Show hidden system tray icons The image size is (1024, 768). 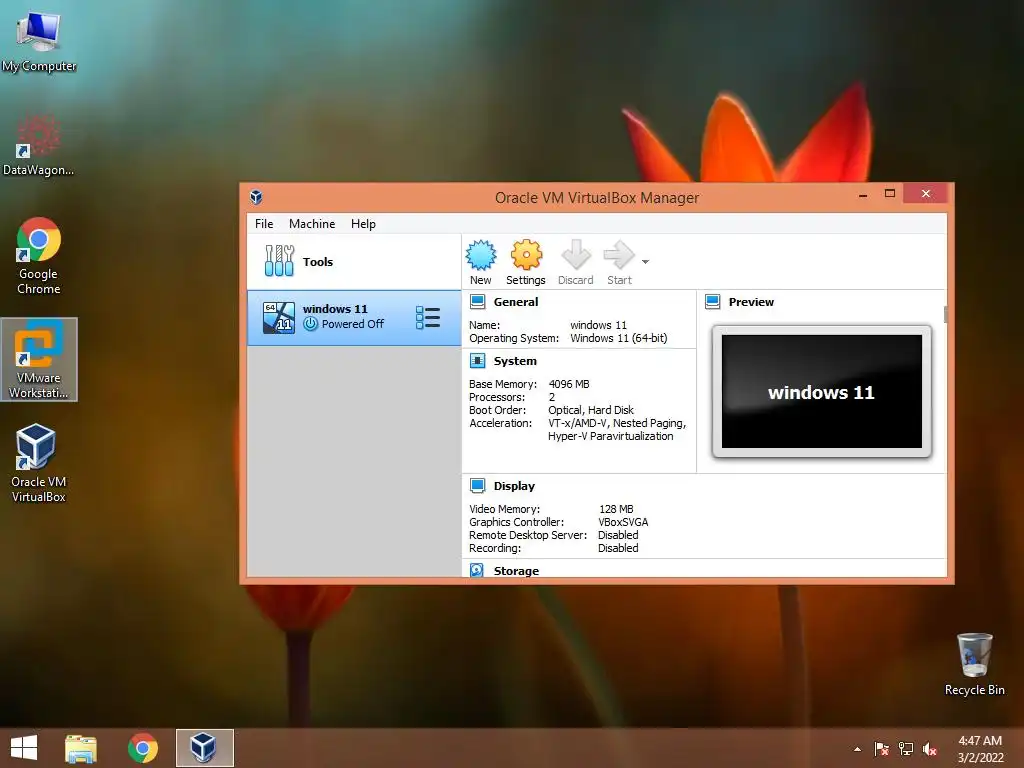857,749
